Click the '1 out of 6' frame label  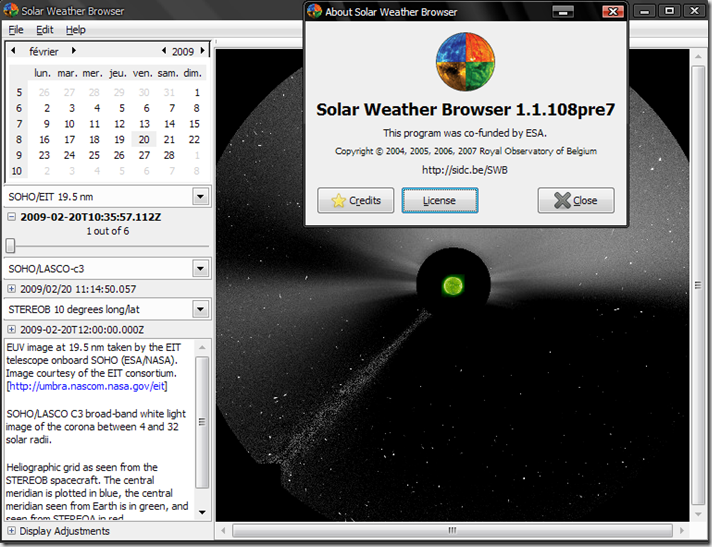click(108, 231)
